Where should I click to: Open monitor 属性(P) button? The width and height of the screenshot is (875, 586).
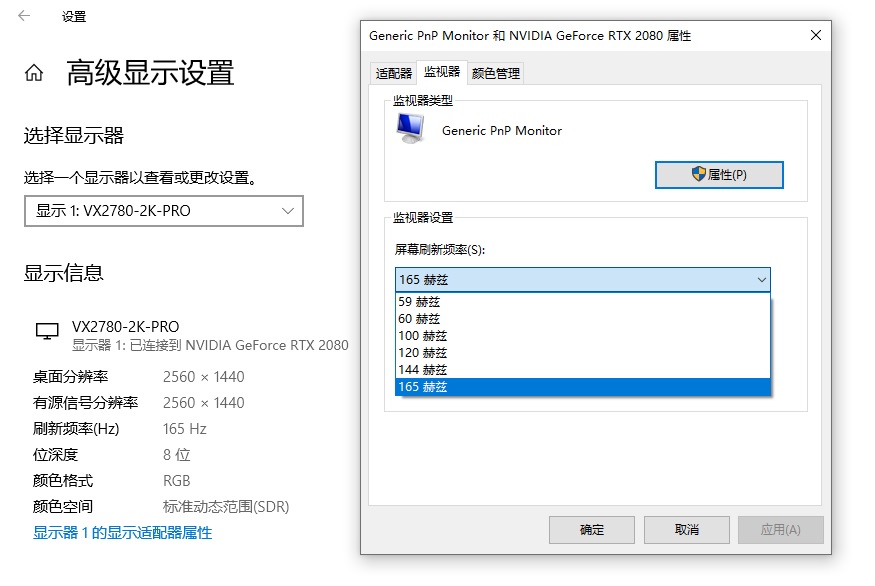719,175
